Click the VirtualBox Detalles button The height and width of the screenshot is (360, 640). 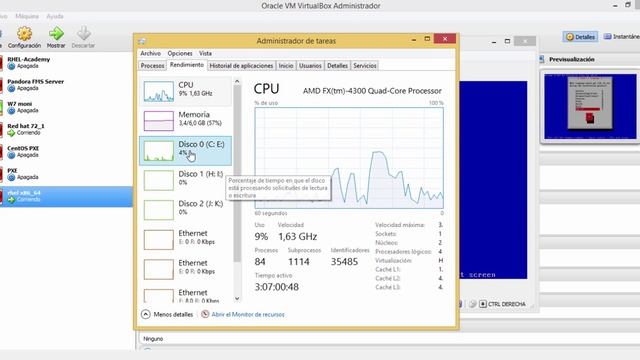[x=580, y=37]
